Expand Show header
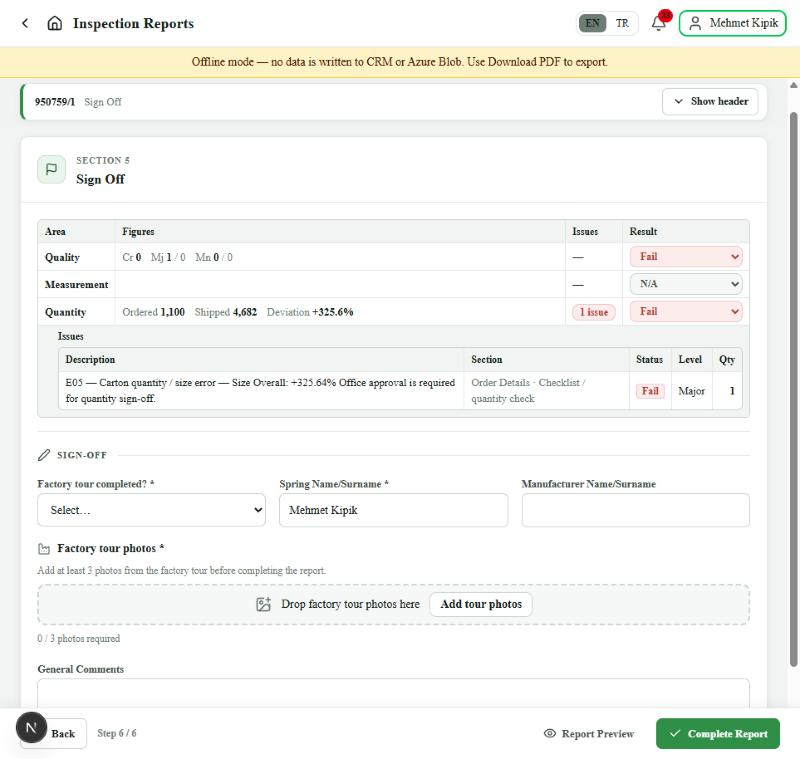Viewport: 800px width, 759px height. (x=710, y=102)
